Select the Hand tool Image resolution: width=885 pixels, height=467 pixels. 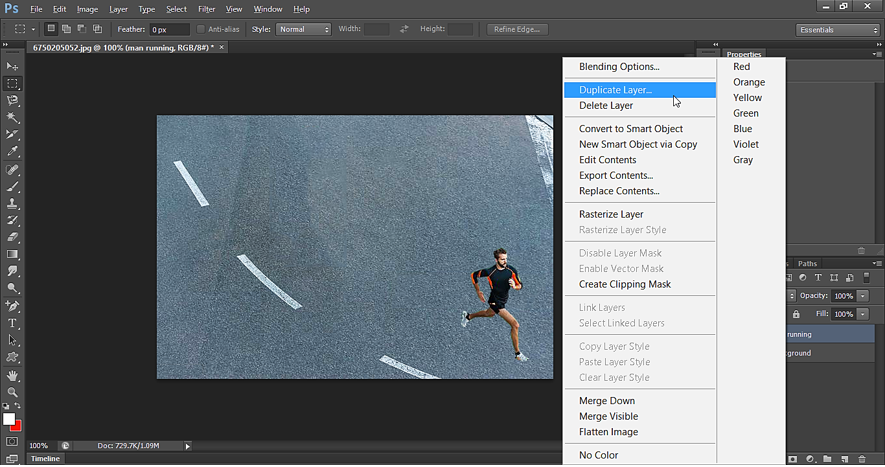[13, 375]
